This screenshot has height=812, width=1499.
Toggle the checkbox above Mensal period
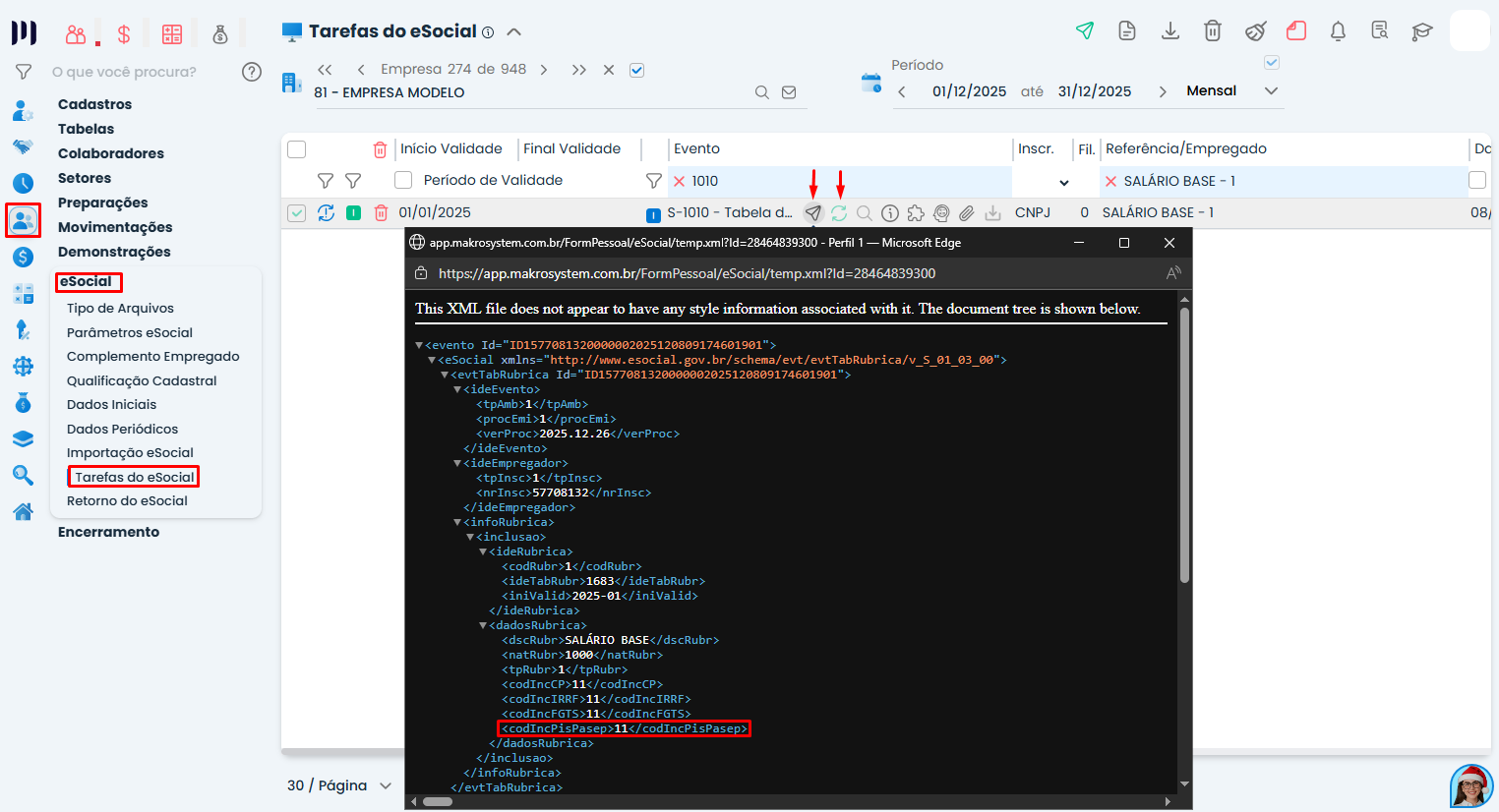tap(1272, 62)
